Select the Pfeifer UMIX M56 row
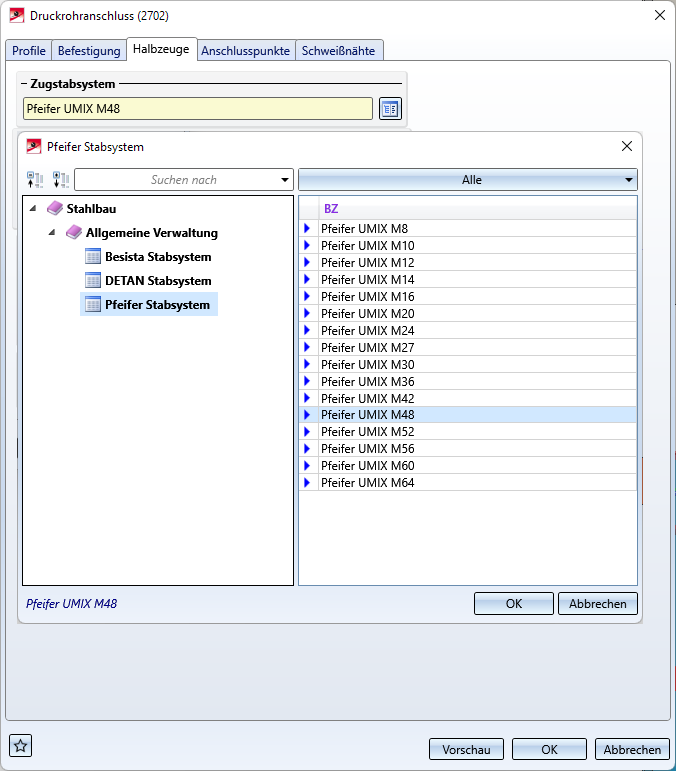Viewport: 676px width, 771px height. (468, 448)
